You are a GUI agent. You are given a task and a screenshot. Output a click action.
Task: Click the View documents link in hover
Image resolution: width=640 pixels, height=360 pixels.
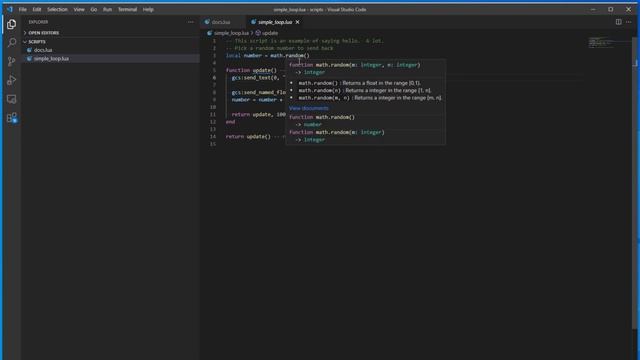[x=309, y=108]
